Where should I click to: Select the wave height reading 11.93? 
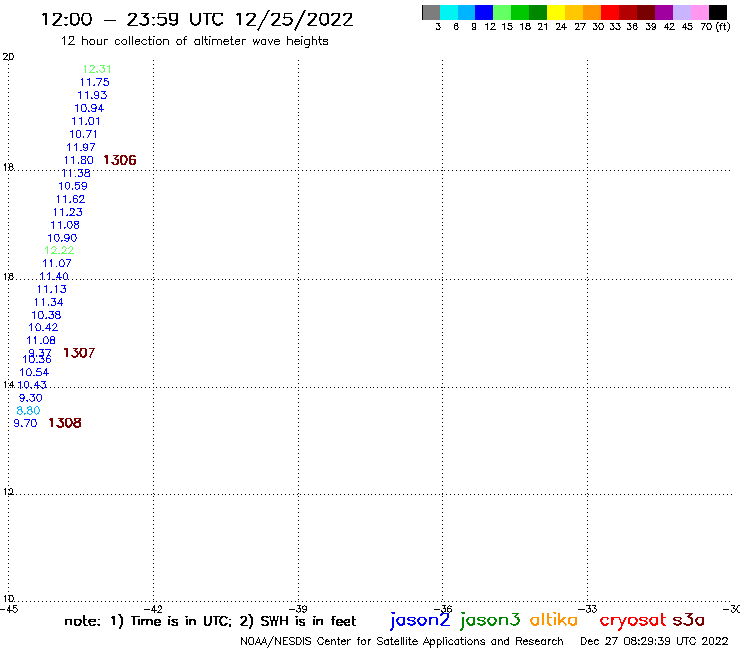pos(92,95)
